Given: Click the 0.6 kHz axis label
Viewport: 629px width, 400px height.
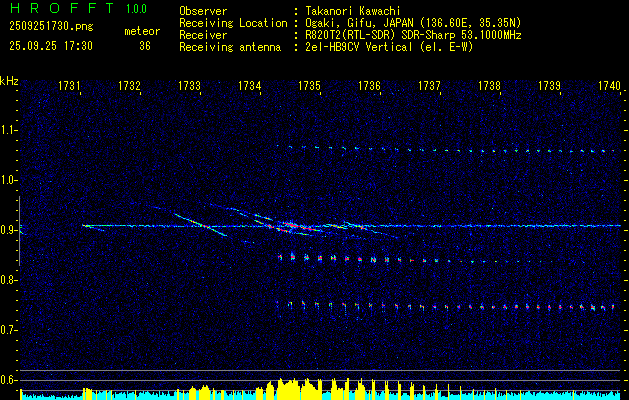Looking at the screenshot, I should click(7, 380).
